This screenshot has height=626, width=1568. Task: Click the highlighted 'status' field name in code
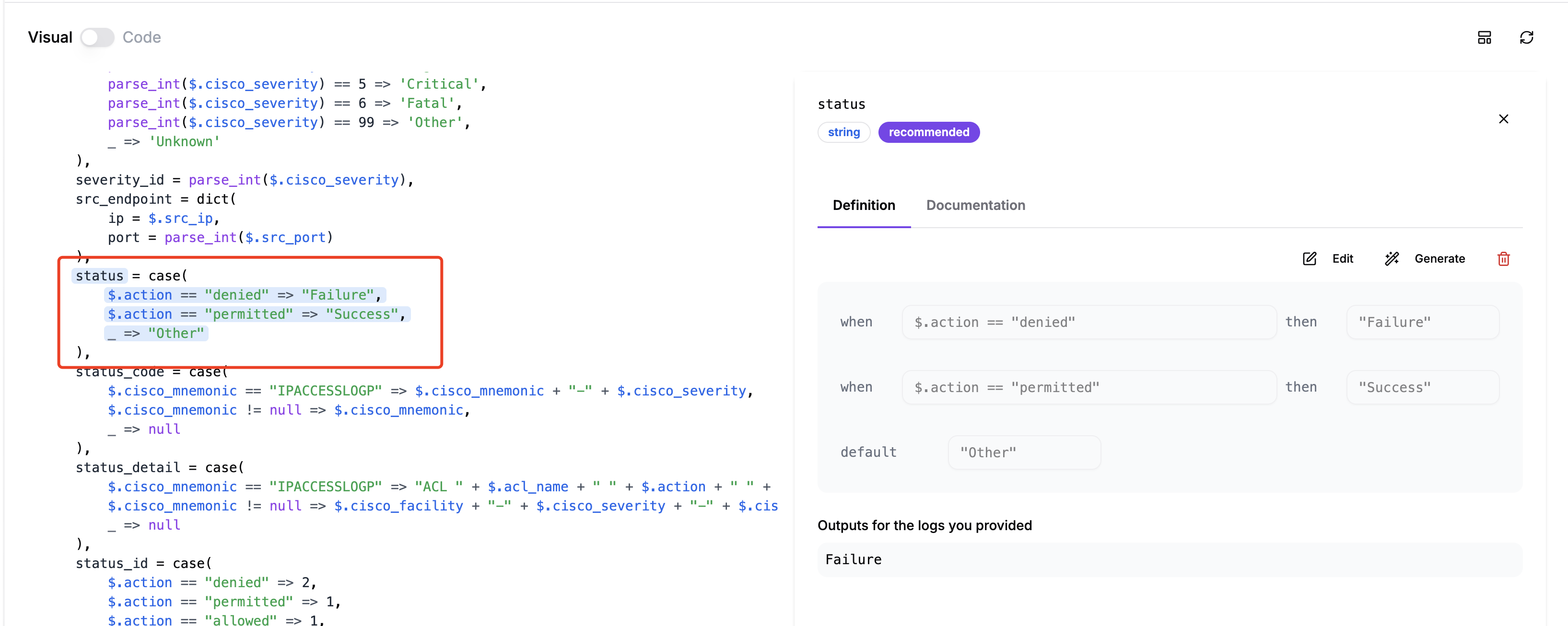[99, 276]
